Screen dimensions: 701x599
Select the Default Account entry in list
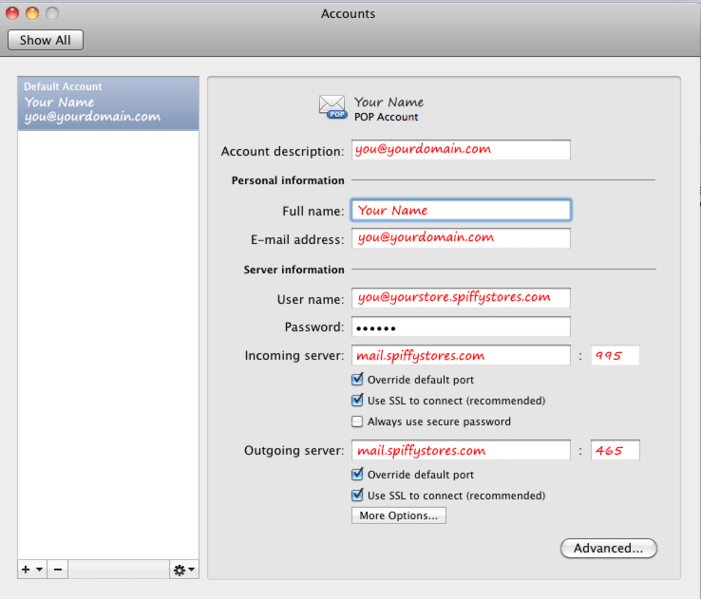[x=108, y=103]
